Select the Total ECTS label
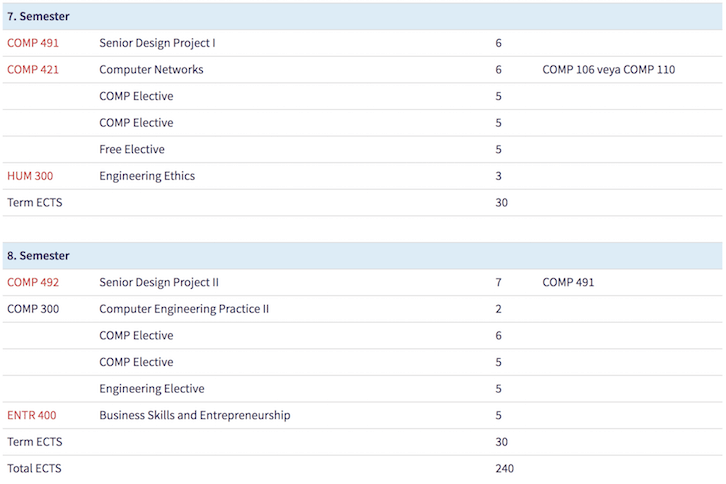 pos(34,468)
